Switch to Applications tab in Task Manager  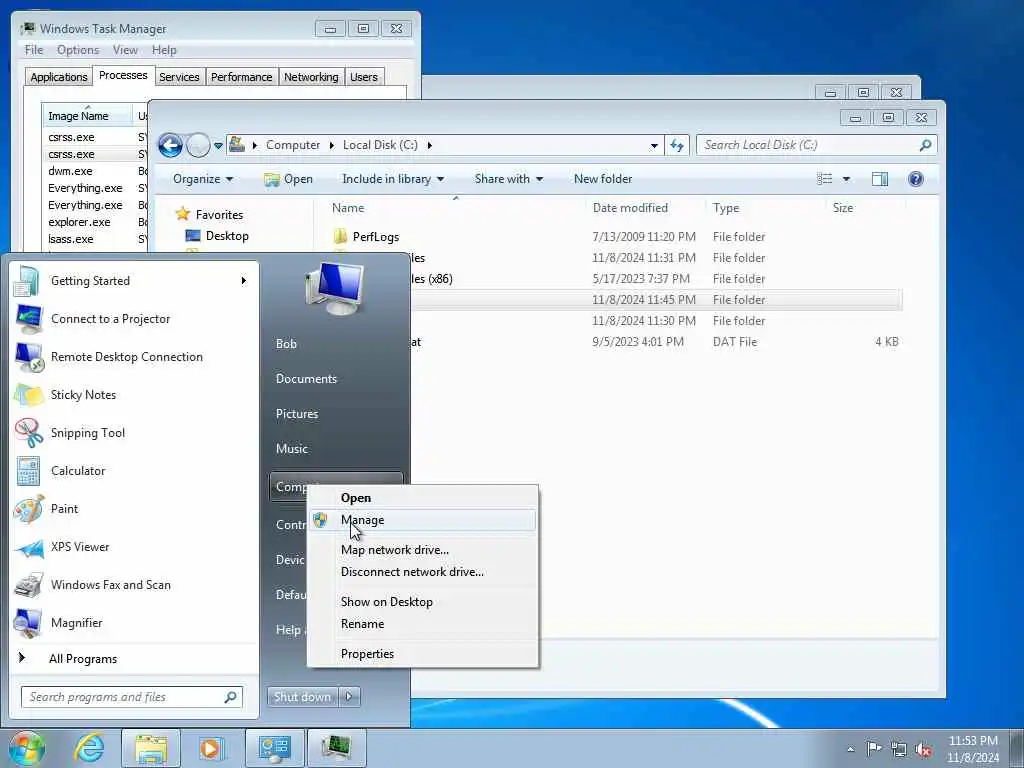[59, 77]
